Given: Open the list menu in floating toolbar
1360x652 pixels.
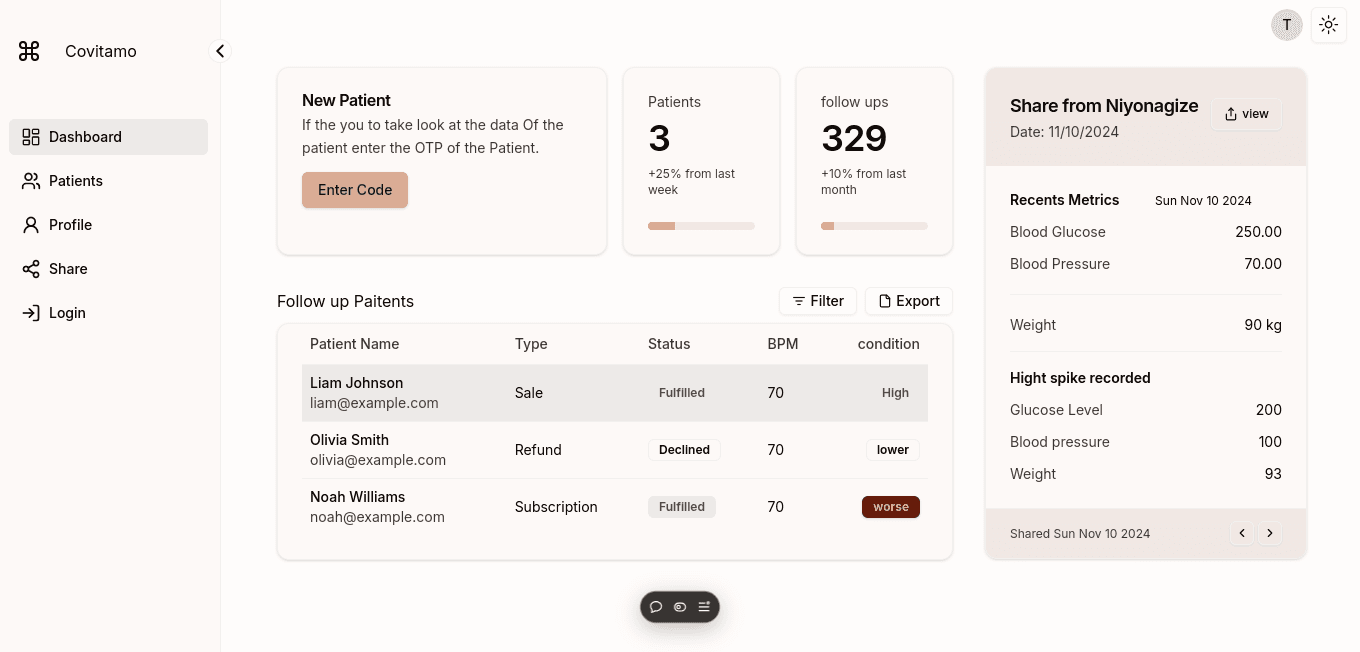Looking at the screenshot, I should click(704, 607).
